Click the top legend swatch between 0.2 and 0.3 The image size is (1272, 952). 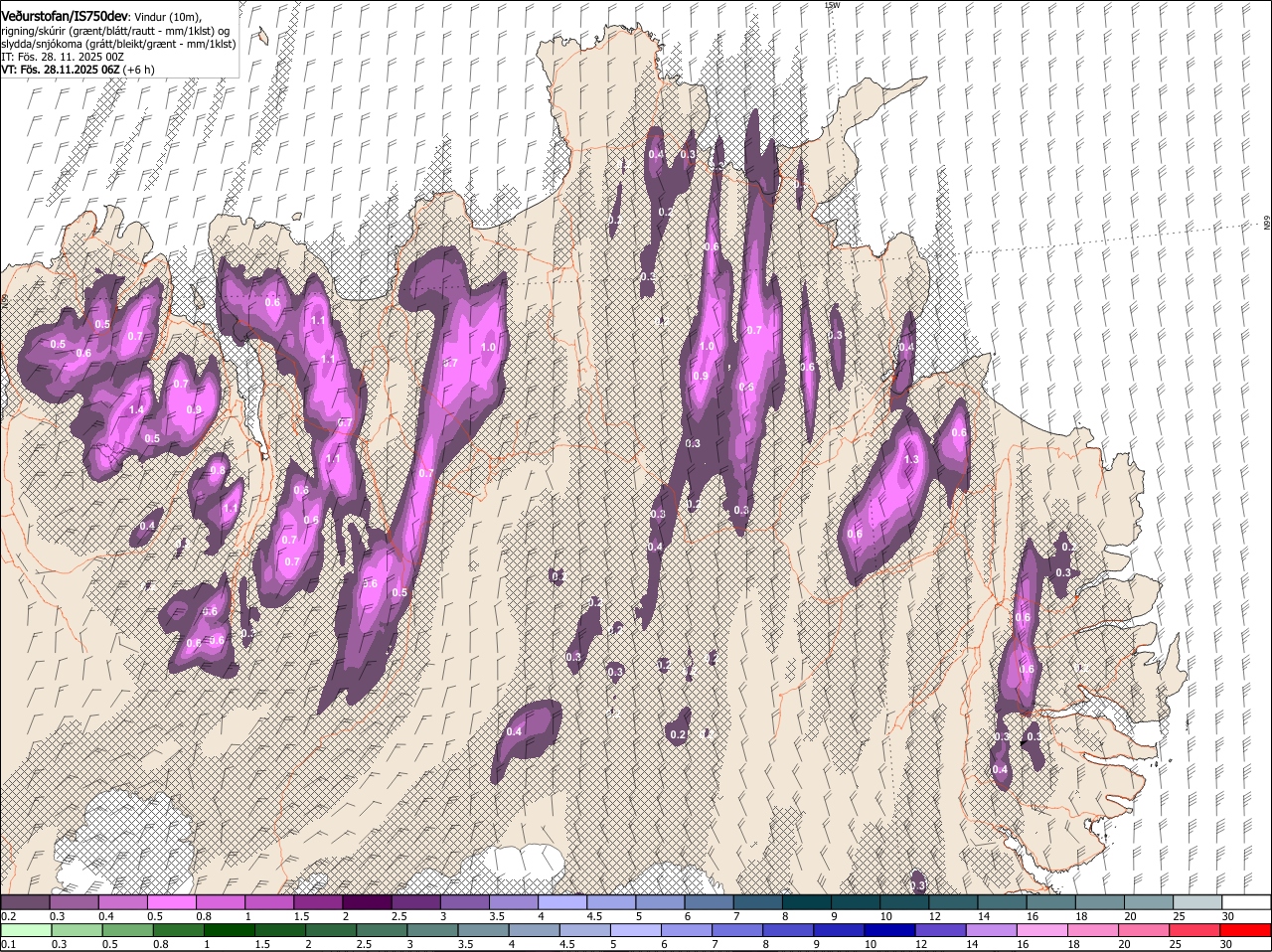pyautogui.click(x=25, y=902)
